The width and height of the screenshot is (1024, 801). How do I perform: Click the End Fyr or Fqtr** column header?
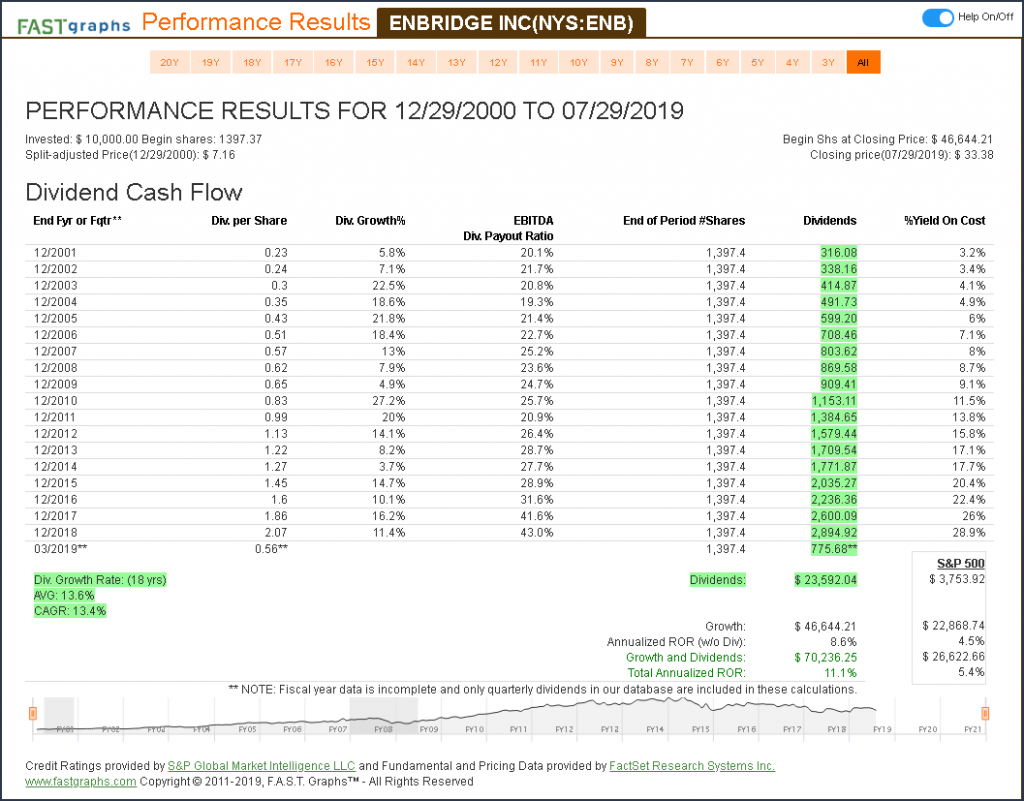pos(77,221)
